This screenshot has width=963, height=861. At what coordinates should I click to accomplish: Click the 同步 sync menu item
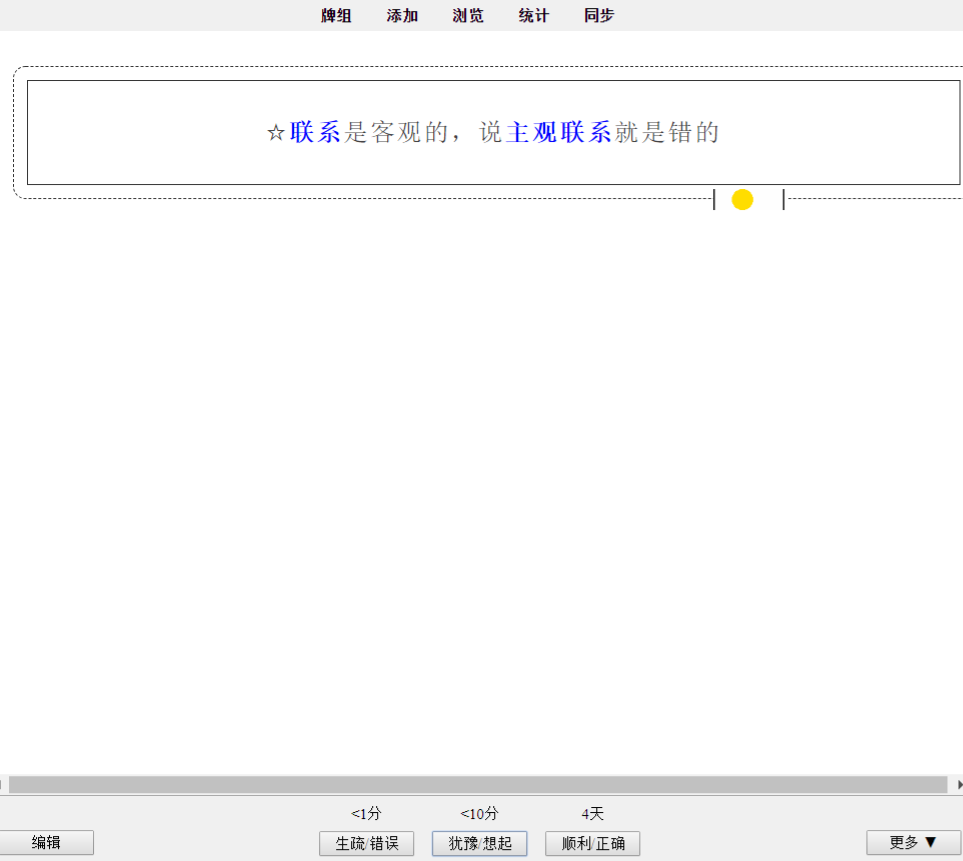[599, 15]
